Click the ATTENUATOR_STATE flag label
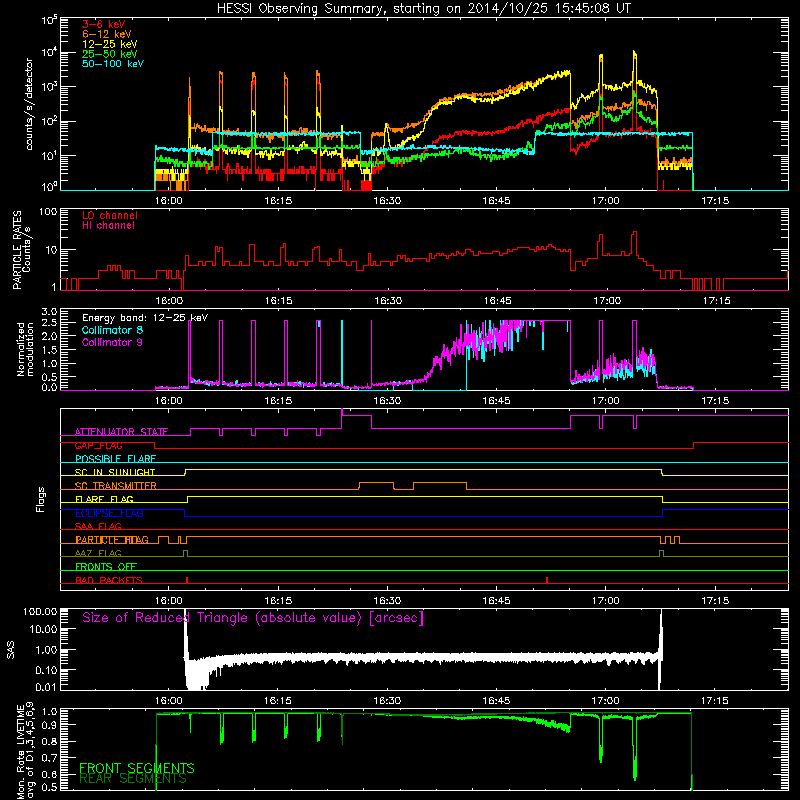This screenshot has height=800, width=800. tap(121, 432)
